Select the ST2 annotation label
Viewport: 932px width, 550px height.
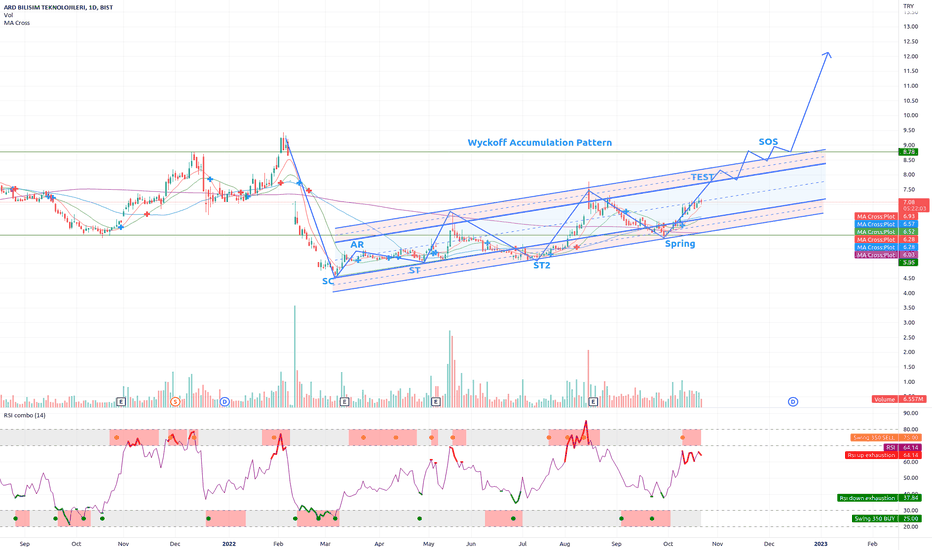pos(541,265)
